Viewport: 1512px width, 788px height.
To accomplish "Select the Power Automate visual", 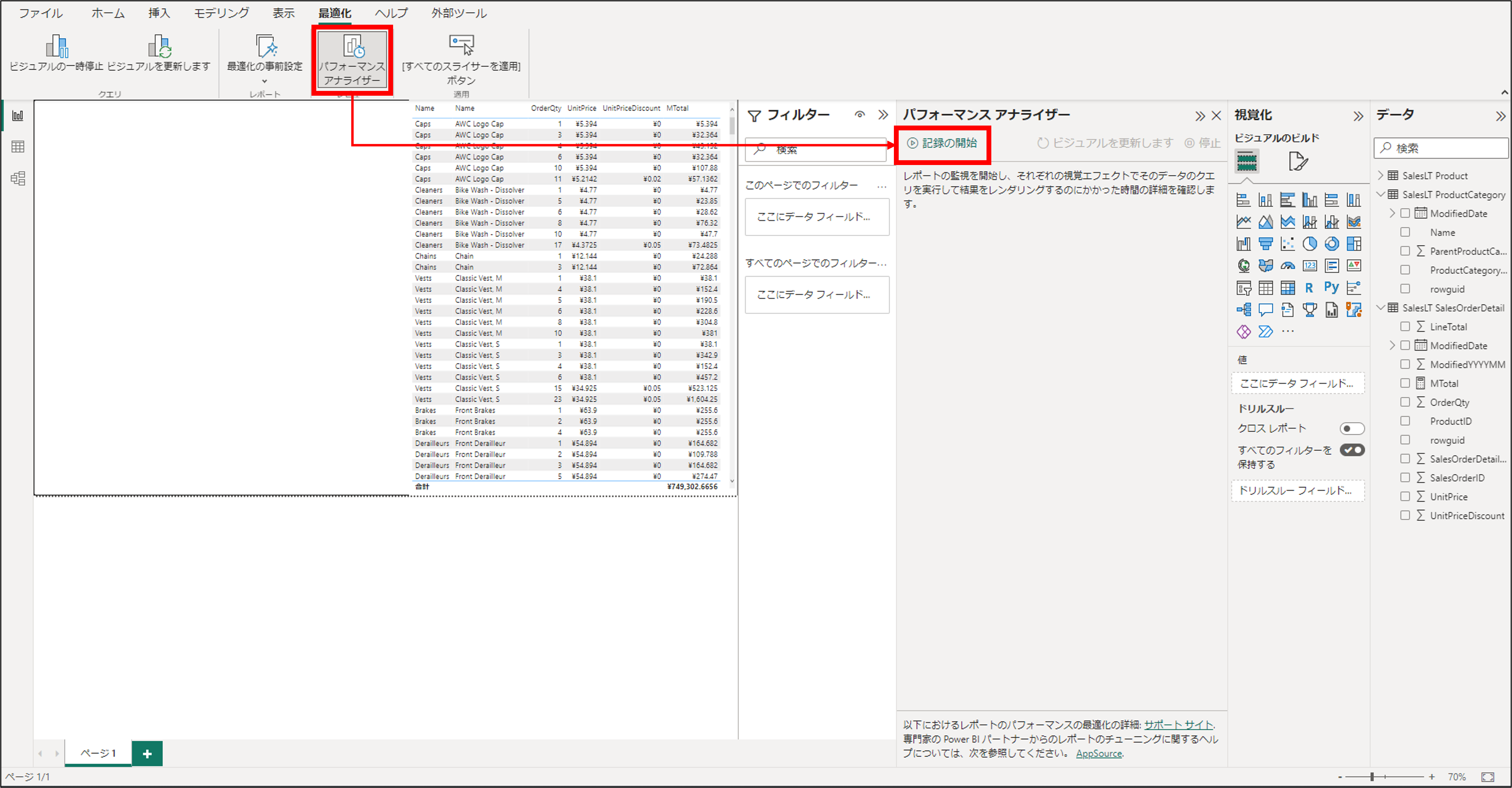I will click(x=1265, y=332).
